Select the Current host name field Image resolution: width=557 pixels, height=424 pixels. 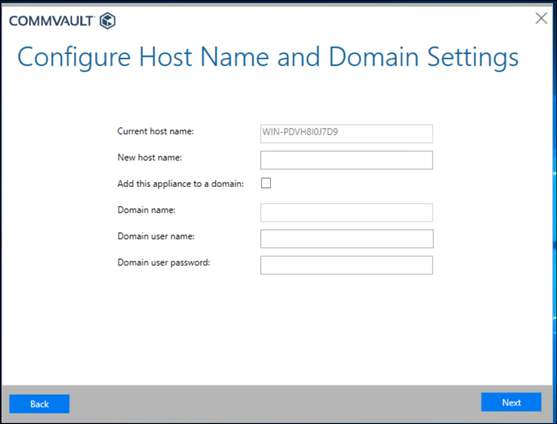[346, 134]
